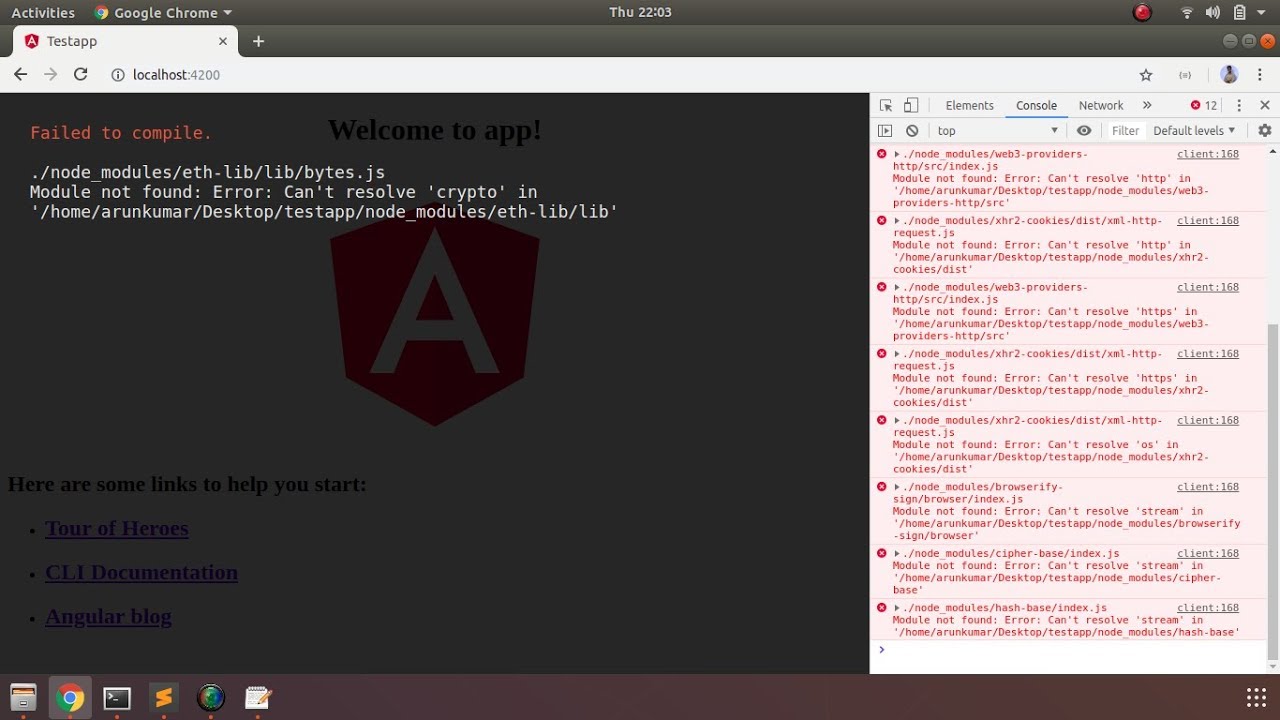Open the text editor notepad in dock

pyautogui.click(x=257, y=697)
